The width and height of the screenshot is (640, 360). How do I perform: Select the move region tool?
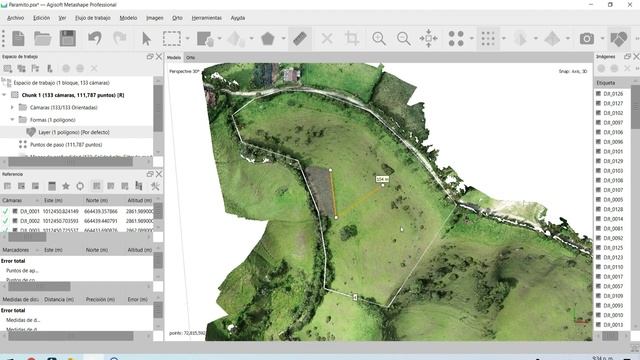tap(205, 39)
